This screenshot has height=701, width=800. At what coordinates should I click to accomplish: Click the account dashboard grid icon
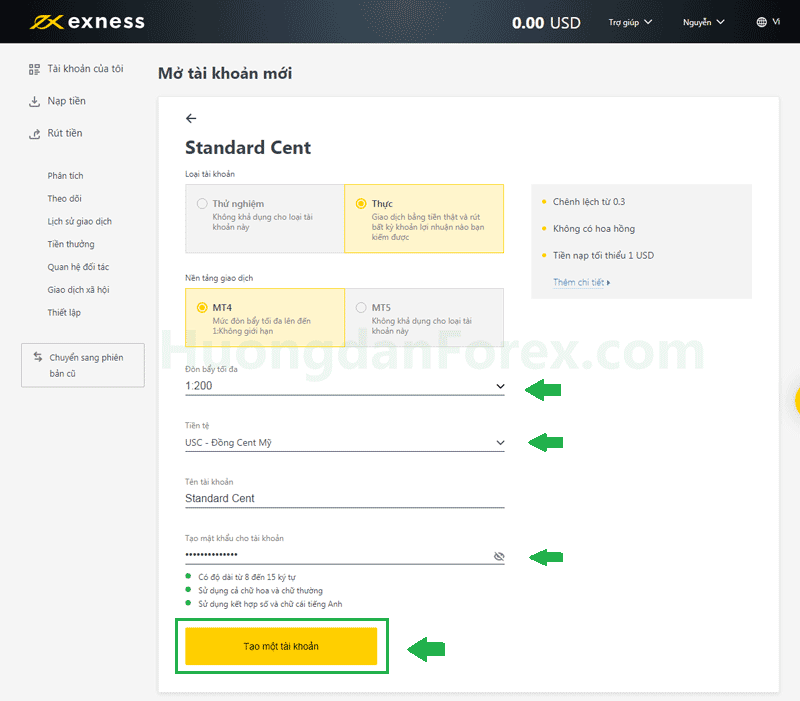click(x=34, y=69)
